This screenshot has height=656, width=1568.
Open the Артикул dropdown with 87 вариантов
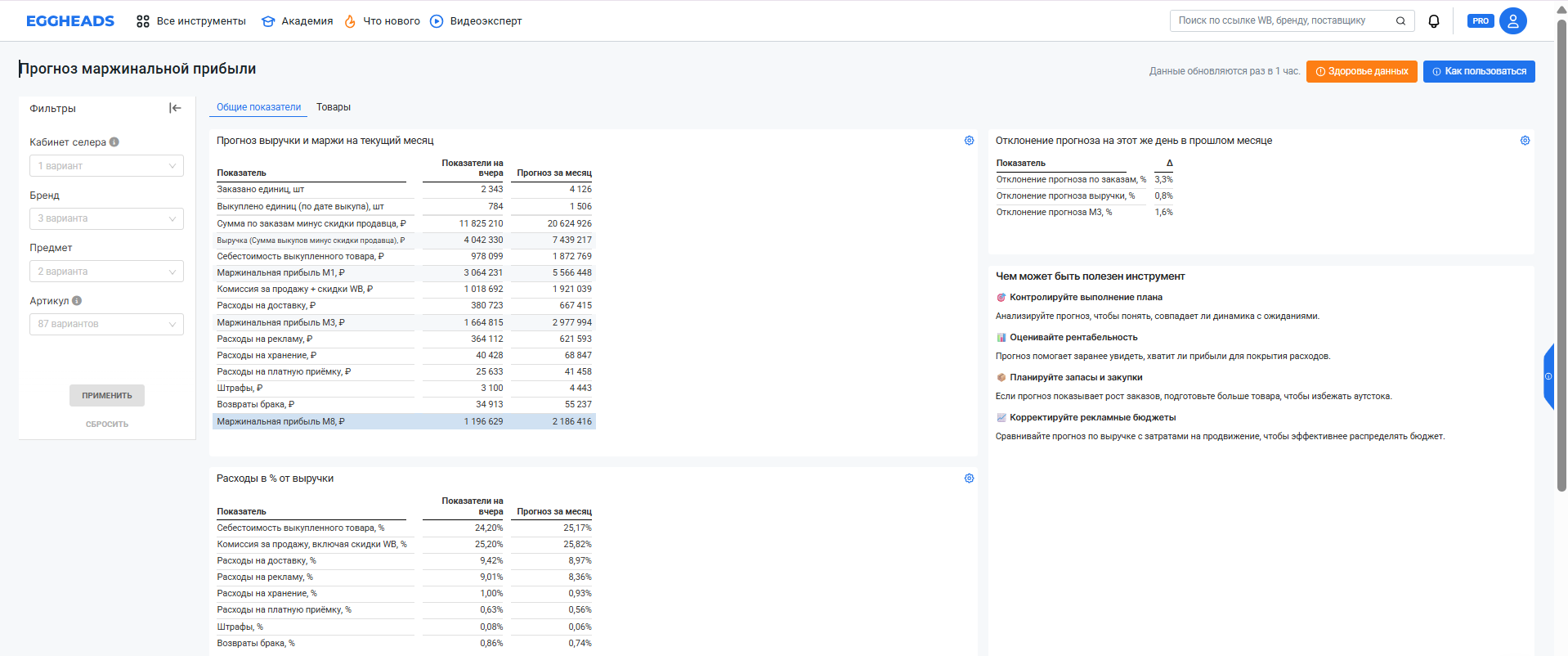(x=106, y=324)
